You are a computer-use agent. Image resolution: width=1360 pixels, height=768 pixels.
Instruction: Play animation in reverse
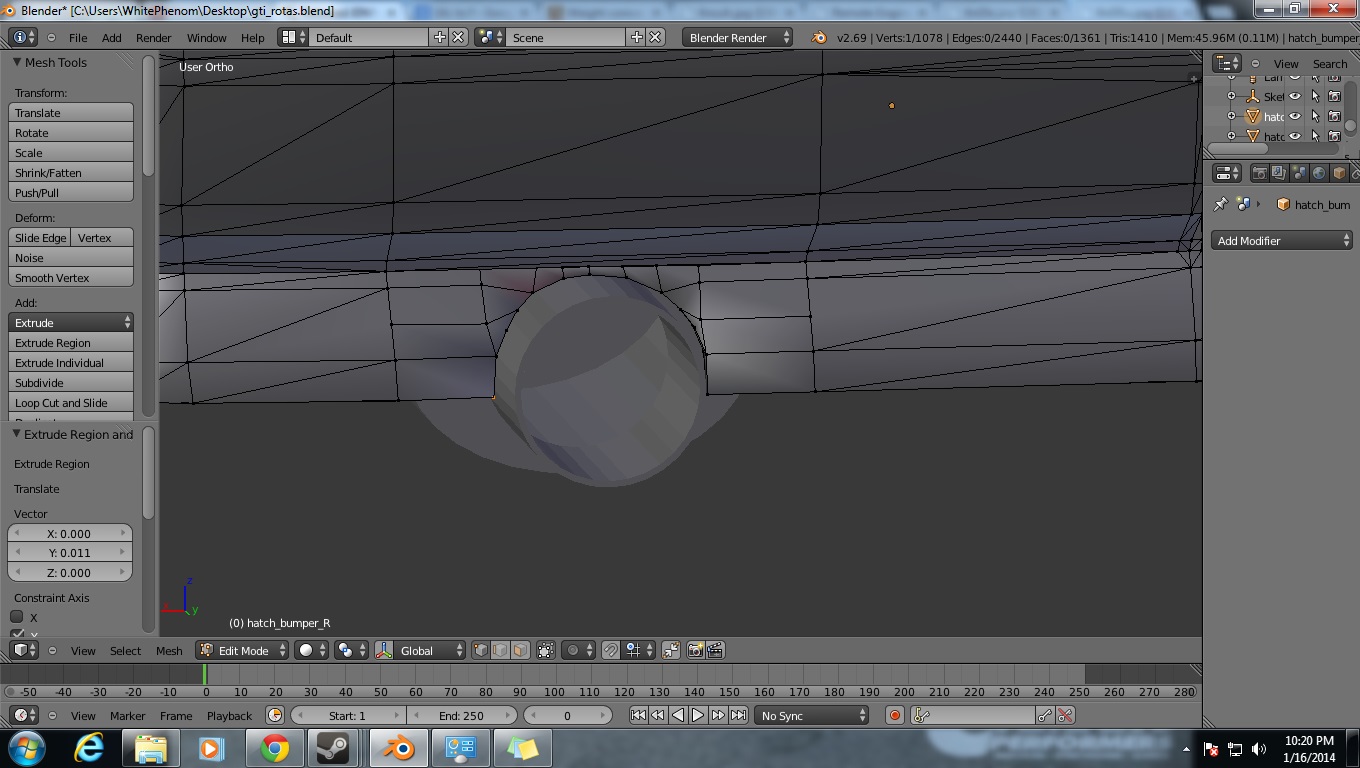[x=678, y=716]
